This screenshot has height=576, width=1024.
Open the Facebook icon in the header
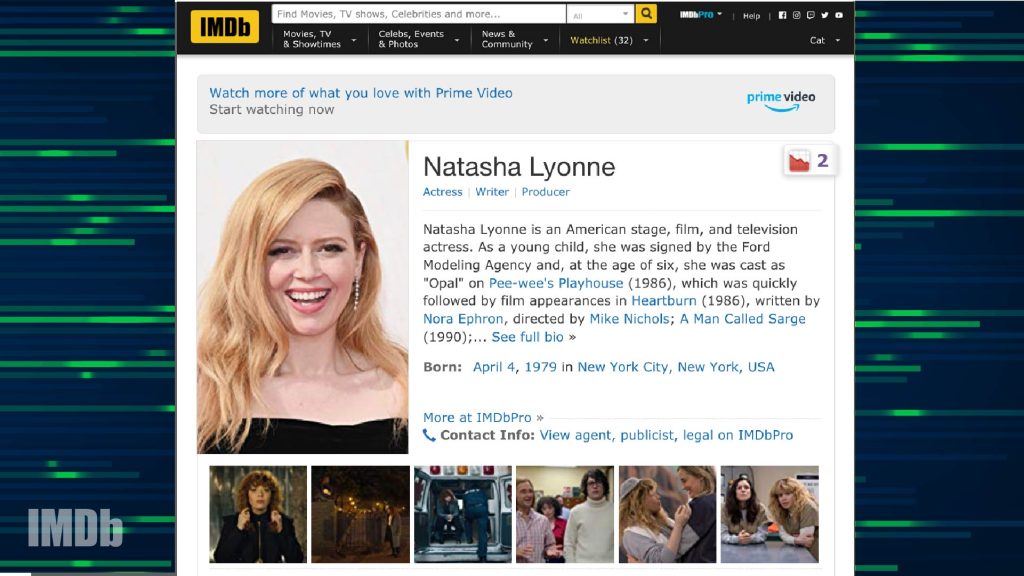(782, 15)
